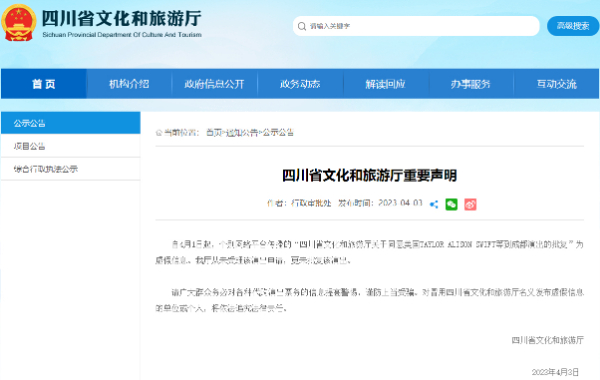
Task: Open the 政府信息公开 navigation menu
Action: (214, 84)
